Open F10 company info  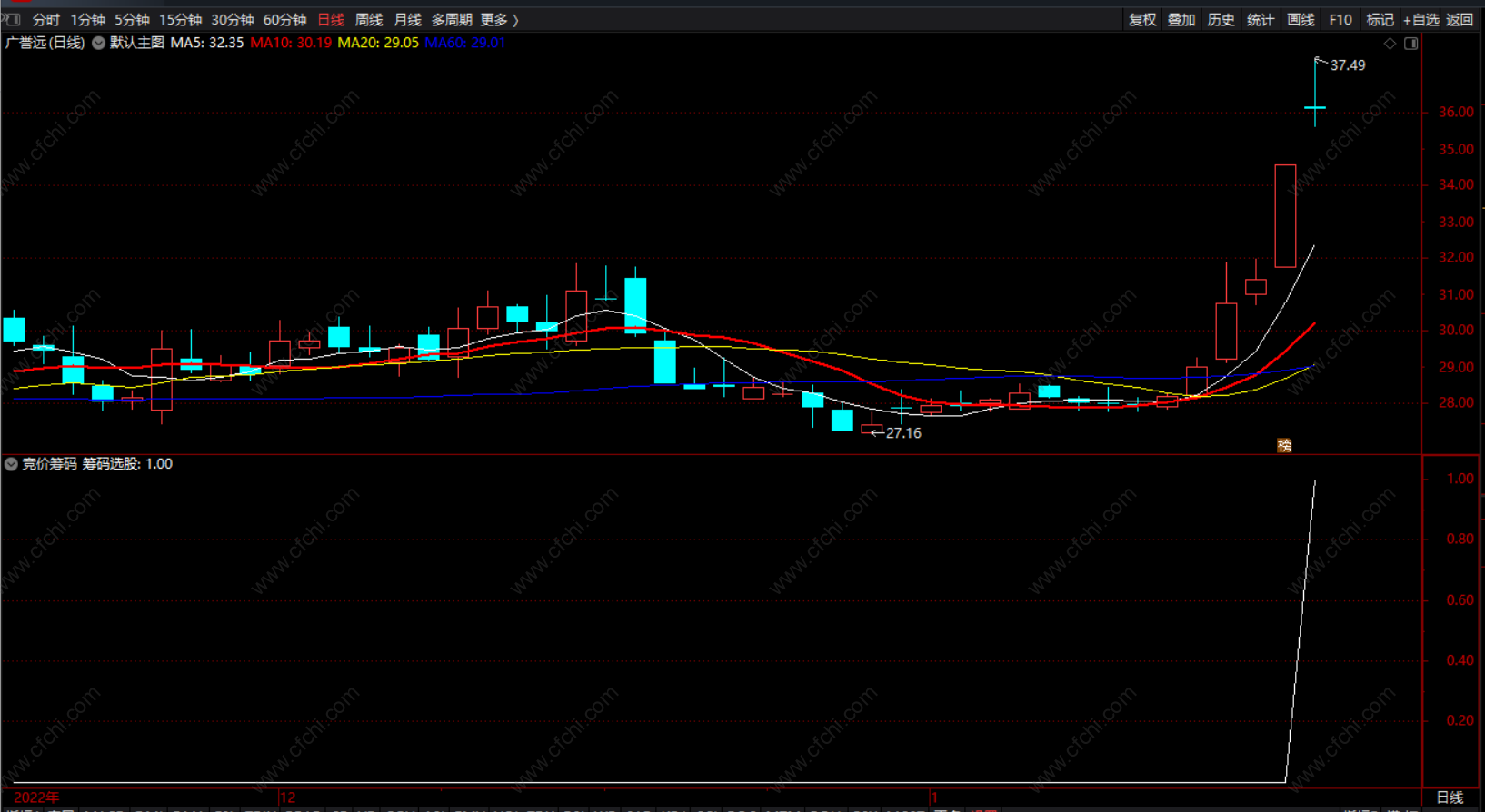click(1340, 19)
